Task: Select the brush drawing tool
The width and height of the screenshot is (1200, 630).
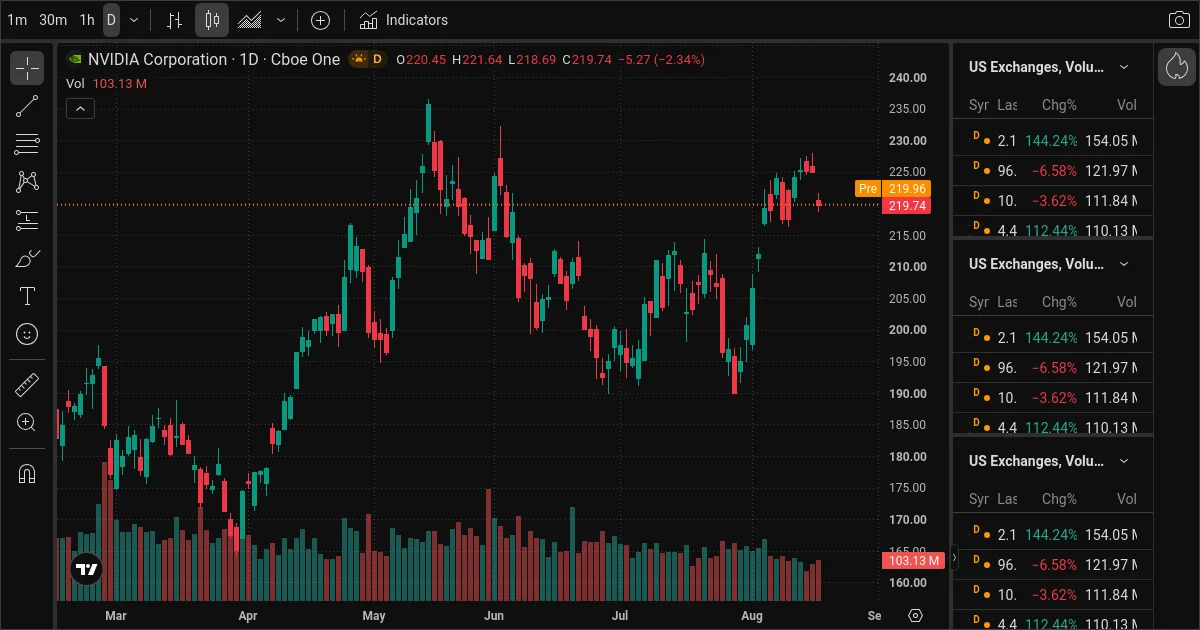Action: (x=27, y=258)
